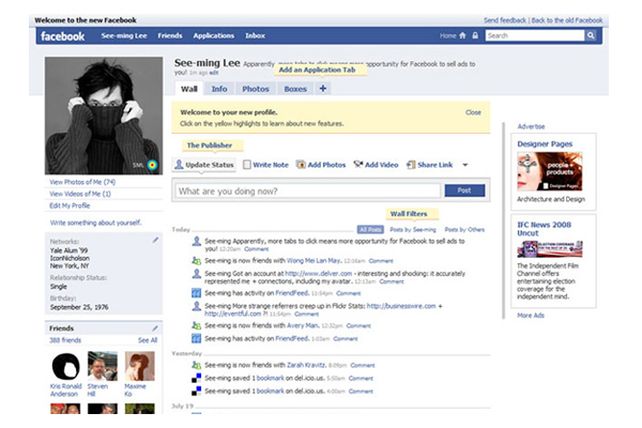642x428 pixels.
Task: Open Steven Hill's friend thumbnail
Action: click(102, 366)
